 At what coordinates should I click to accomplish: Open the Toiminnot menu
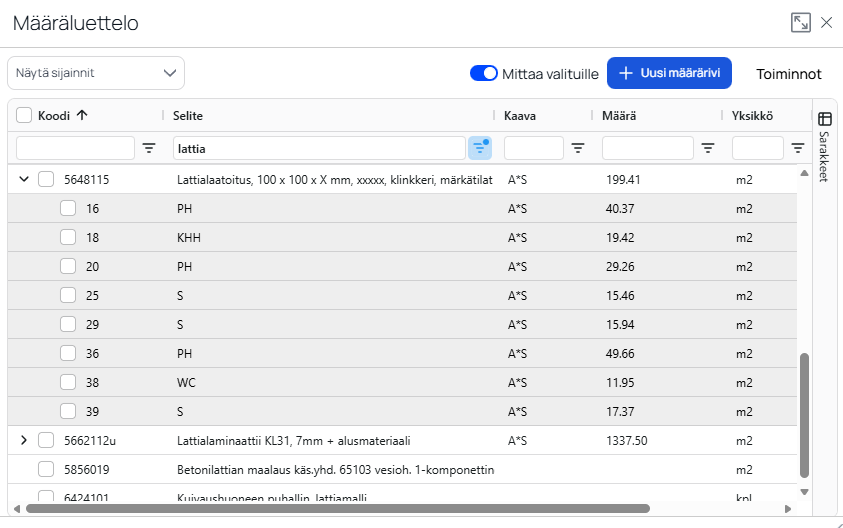click(x=788, y=73)
